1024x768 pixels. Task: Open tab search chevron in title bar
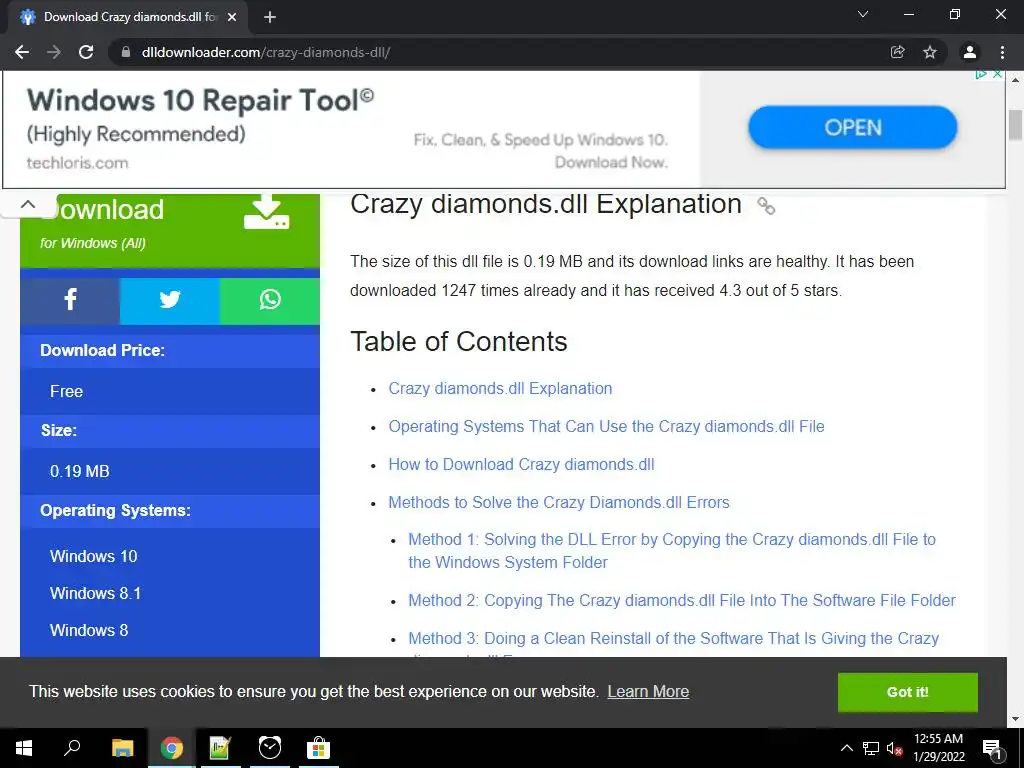[x=863, y=14]
